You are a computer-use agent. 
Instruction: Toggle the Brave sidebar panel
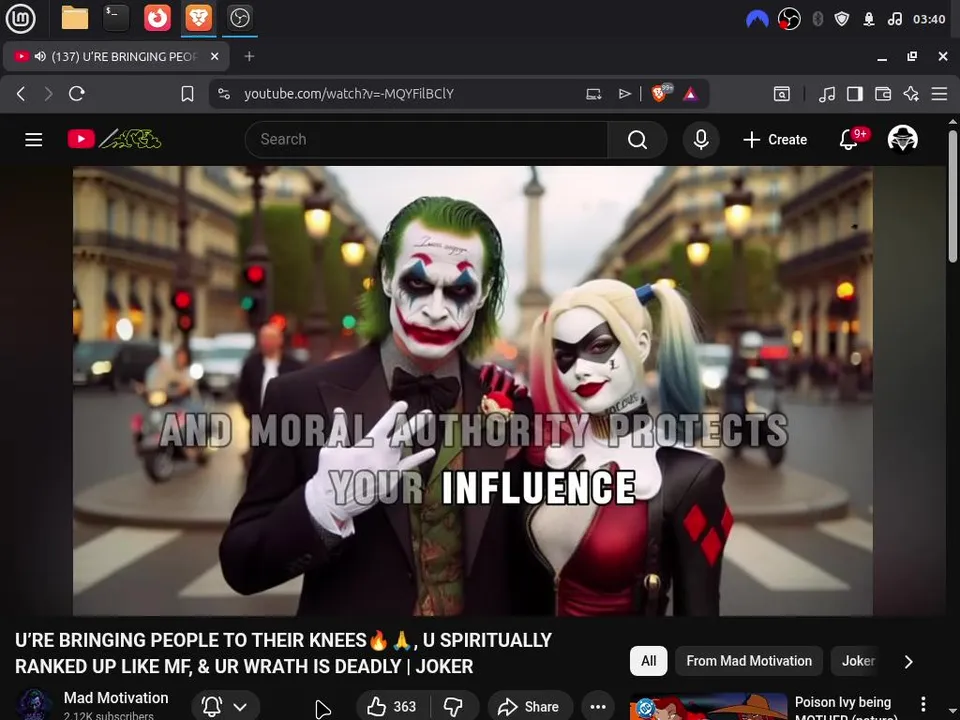[x=855, y=94]
